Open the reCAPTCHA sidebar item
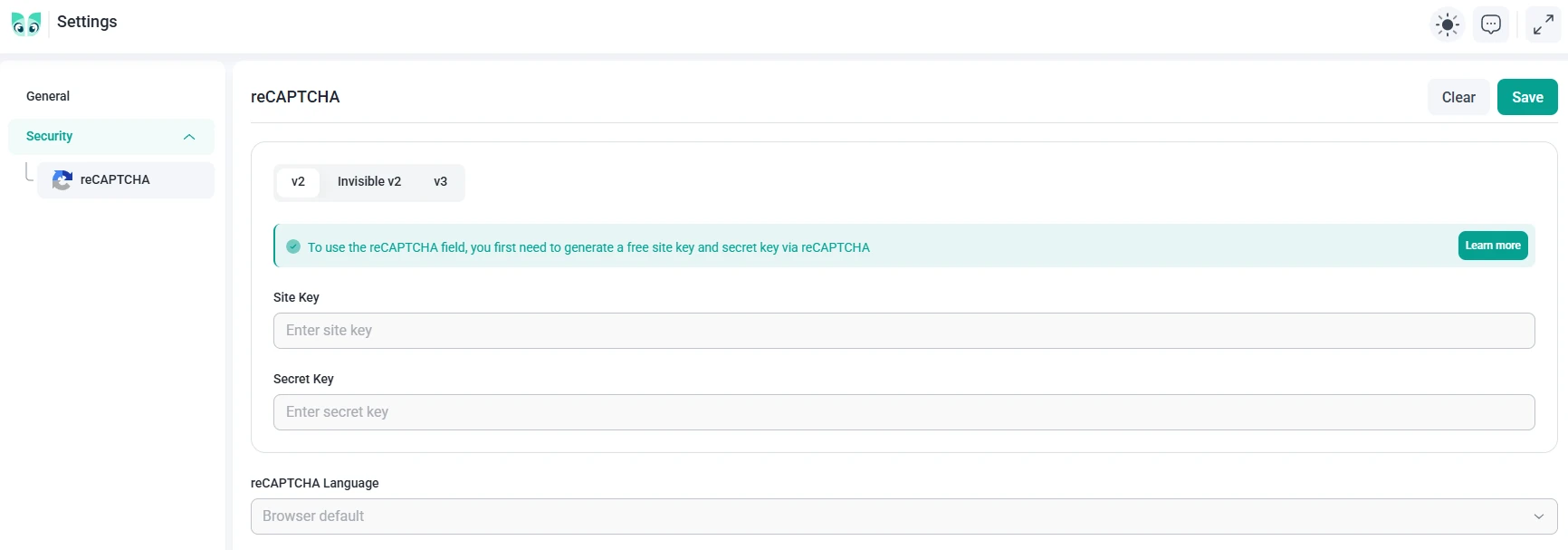The image size is (1568, 550). click(126, 180)
